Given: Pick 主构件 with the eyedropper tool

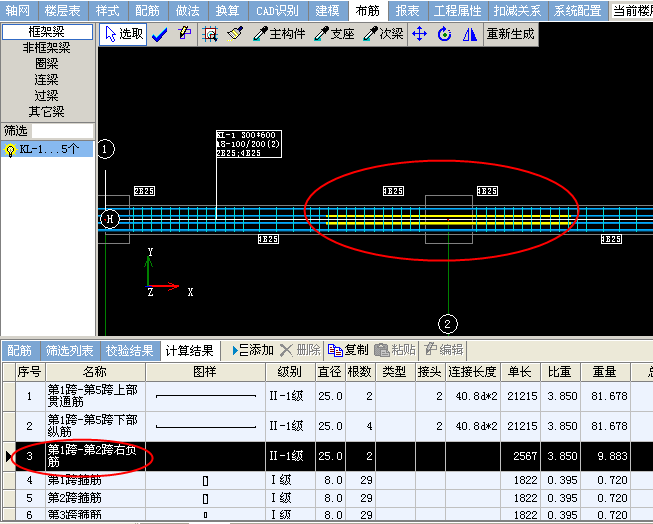Looking at the screenshot, I should click(x=279, y=34).
